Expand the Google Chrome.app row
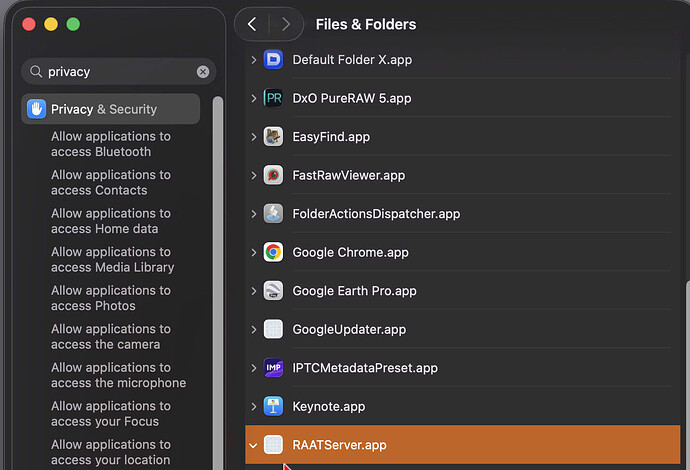The image size is (690, 470). (254, 252)
